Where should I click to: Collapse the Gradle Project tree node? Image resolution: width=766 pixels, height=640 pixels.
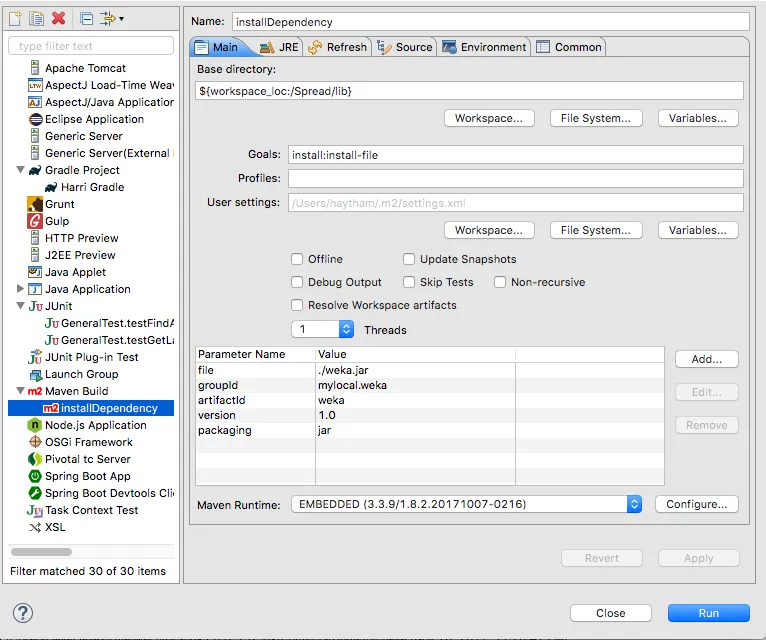21,170
